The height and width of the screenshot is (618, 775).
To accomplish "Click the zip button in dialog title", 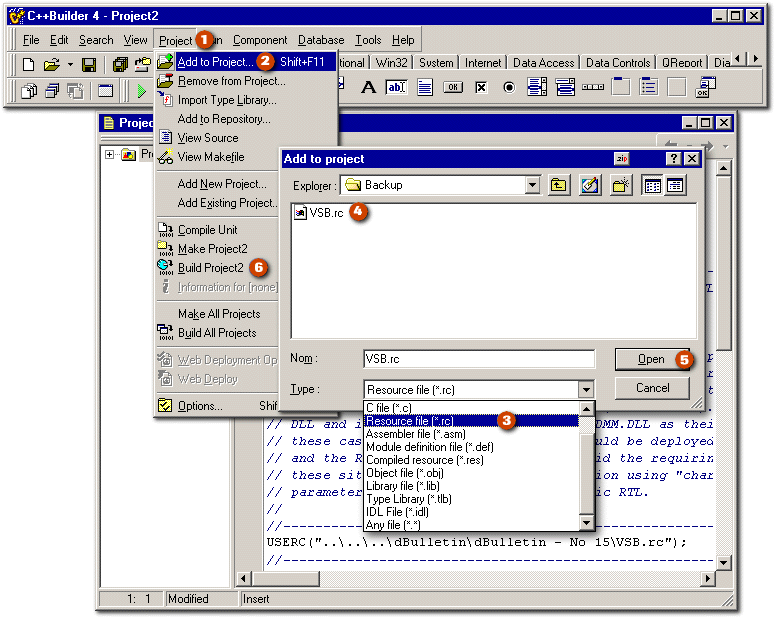I will pos(621,159).
